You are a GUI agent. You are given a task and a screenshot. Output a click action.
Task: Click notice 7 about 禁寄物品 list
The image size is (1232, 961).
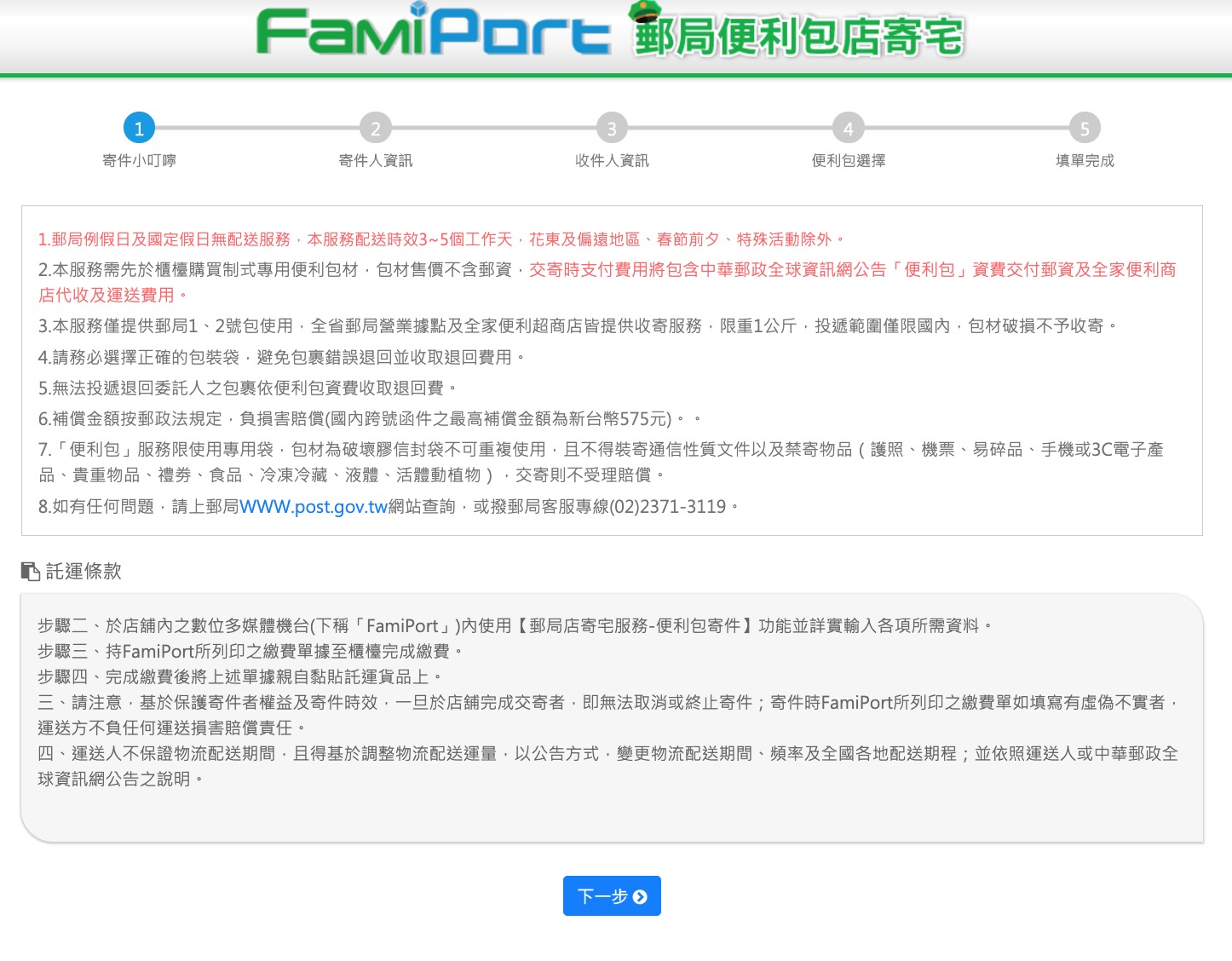pyautogui.click(x=601, y=462)
